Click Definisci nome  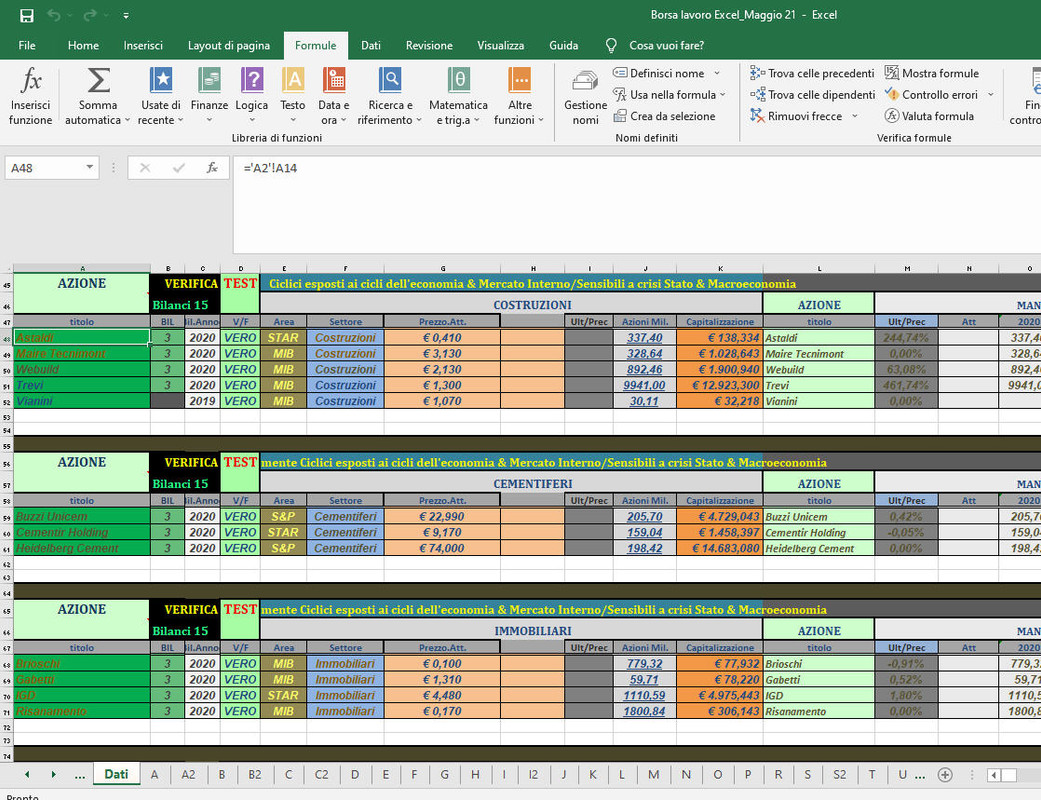pyautogui.click(x=659, y=74)
